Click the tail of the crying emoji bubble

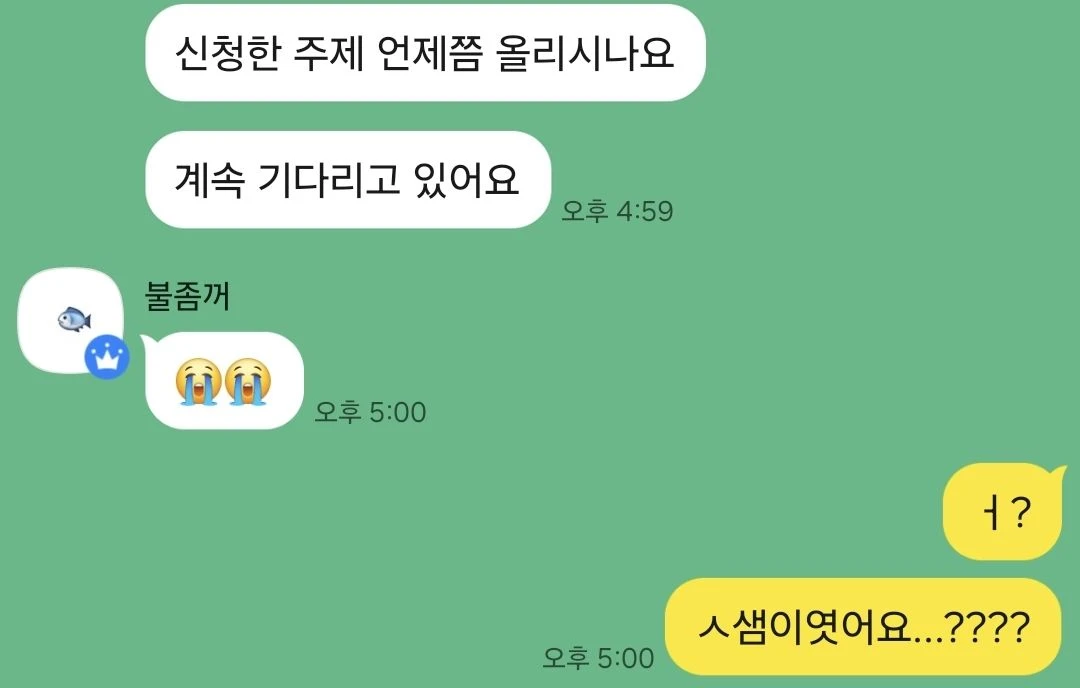[x=147, y=342]
